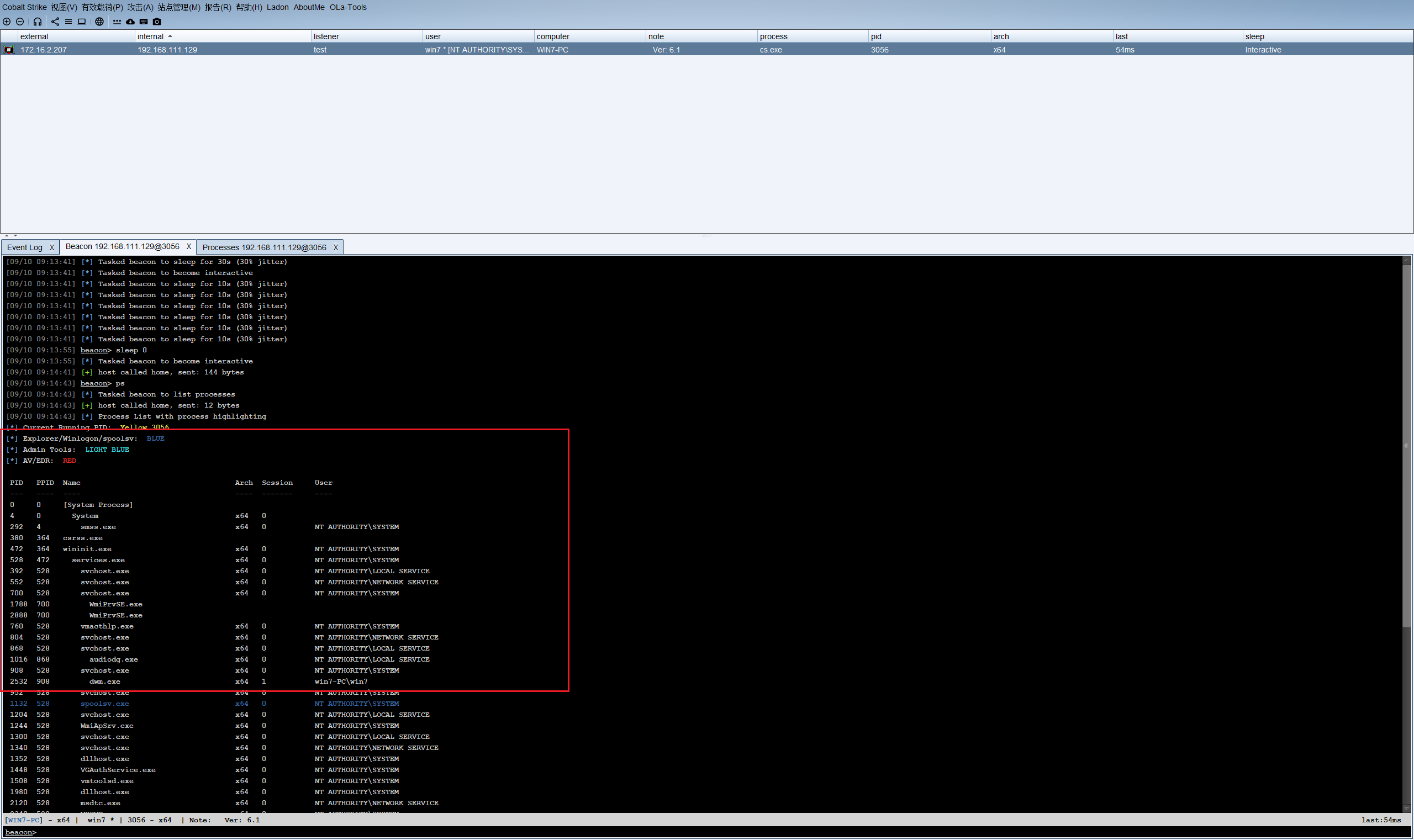Open downloaded files cloud icon
Image resolution: width=1414 pixels, height=840 pixels.
pyautogui.click(x=130, y=22)
